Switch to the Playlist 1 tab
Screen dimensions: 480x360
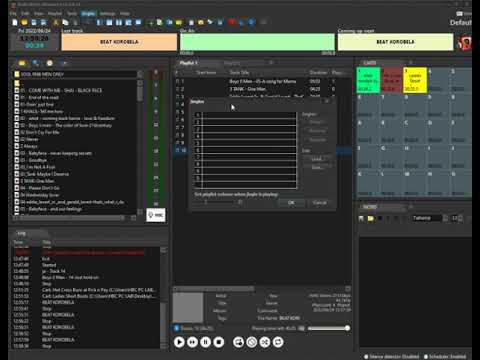click(x=189, y=63)
